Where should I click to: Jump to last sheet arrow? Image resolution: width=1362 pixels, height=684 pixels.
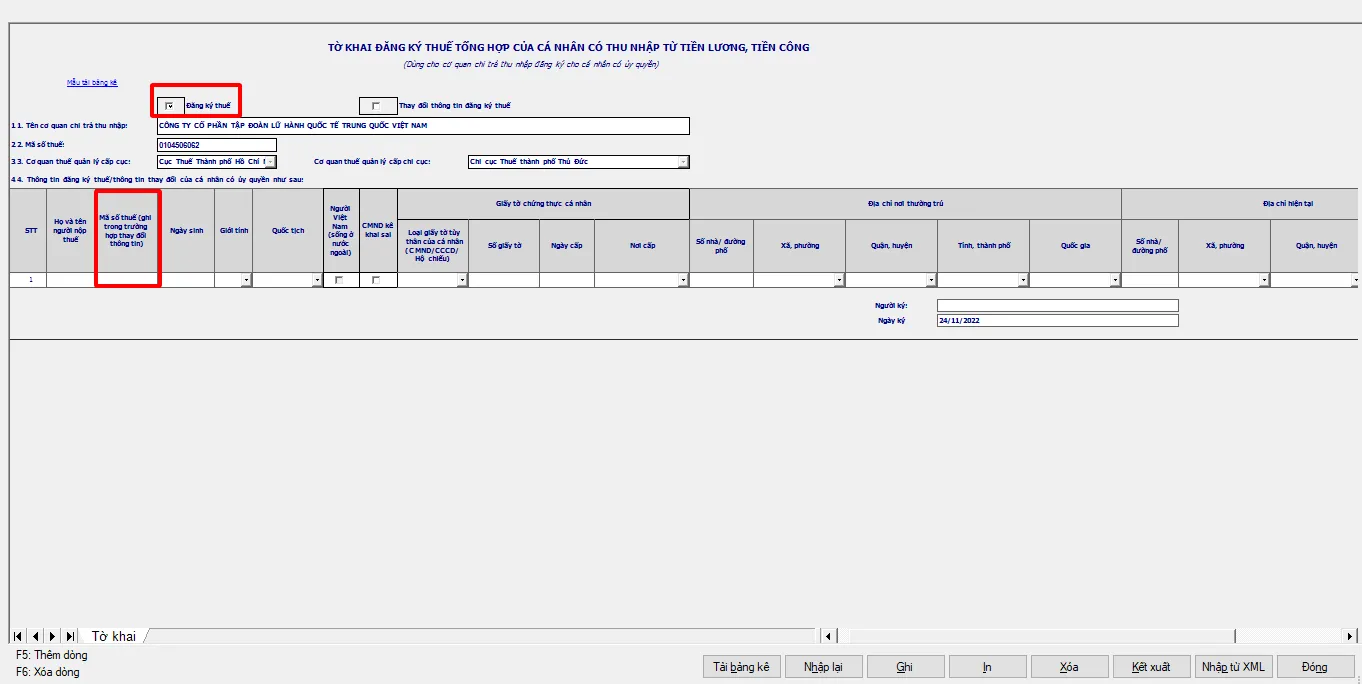[70, 636]
